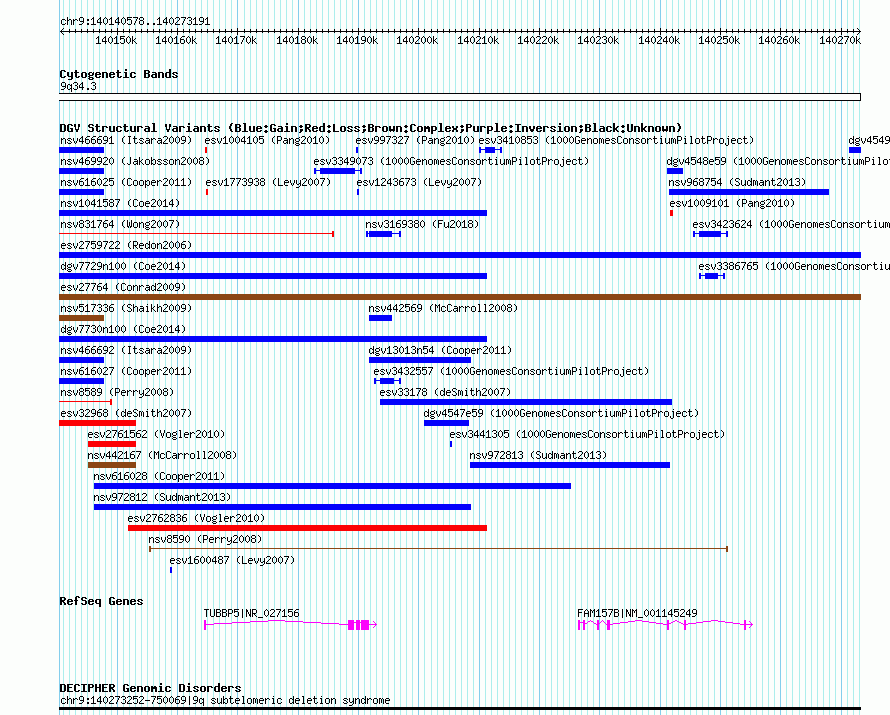Click the dgv7729n100 (Coe2014) variant label

[123, 266]
